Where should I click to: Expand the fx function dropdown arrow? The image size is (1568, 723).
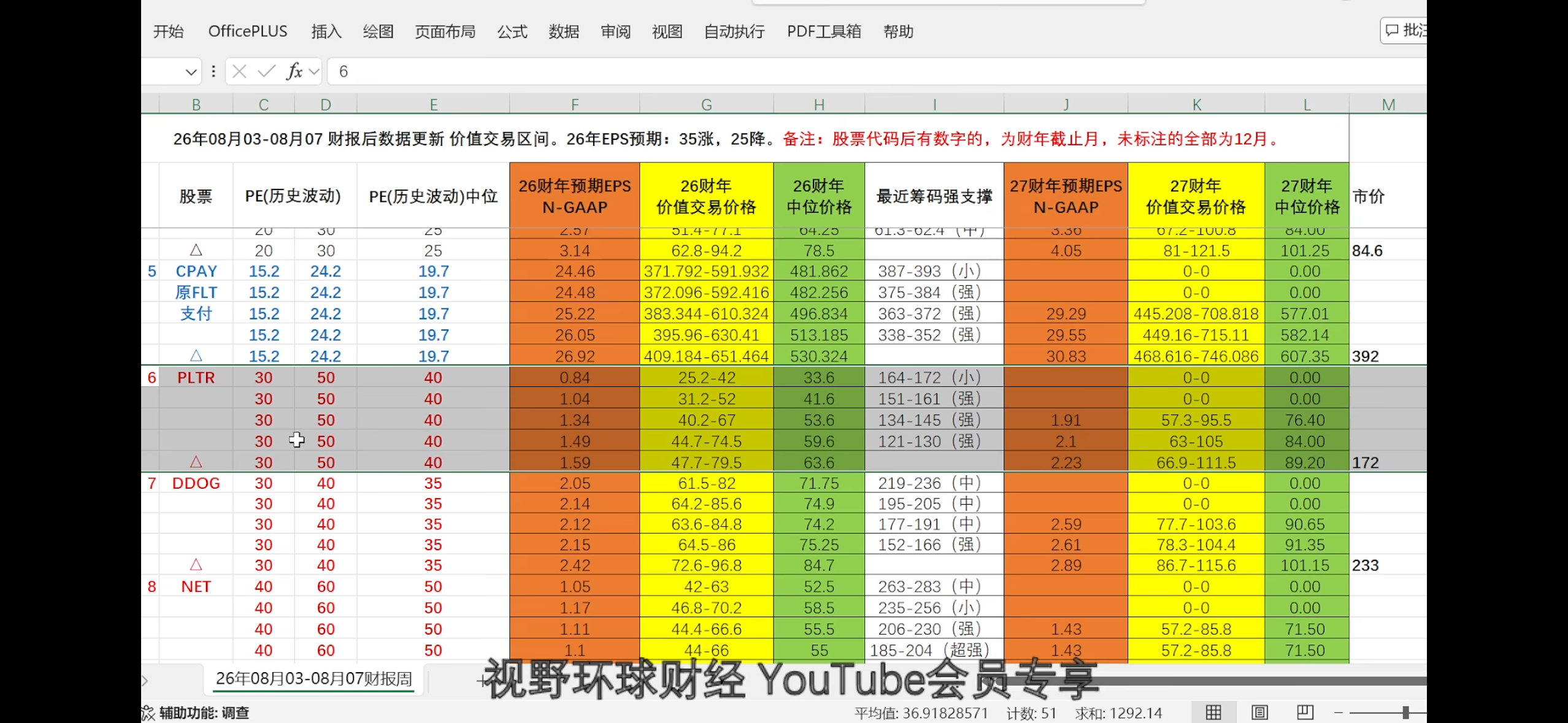click(x=314, y=72)
